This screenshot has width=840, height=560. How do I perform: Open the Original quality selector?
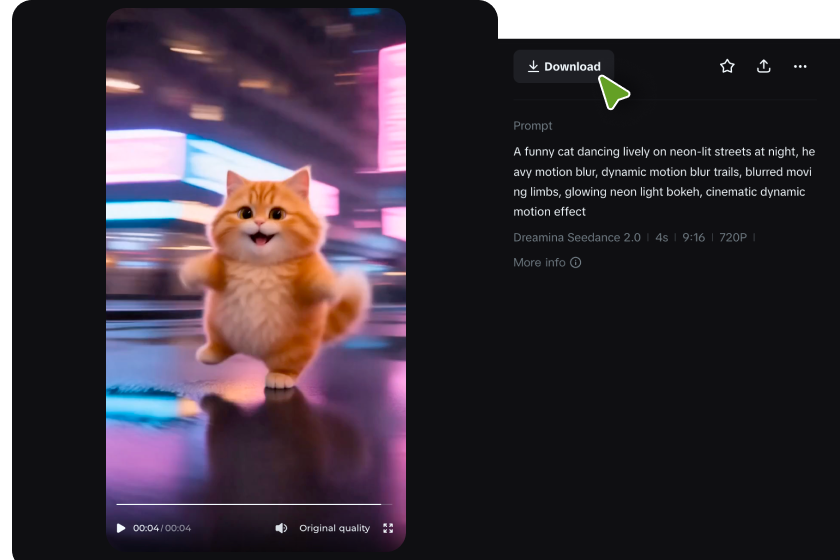click(x=334, y=528)
